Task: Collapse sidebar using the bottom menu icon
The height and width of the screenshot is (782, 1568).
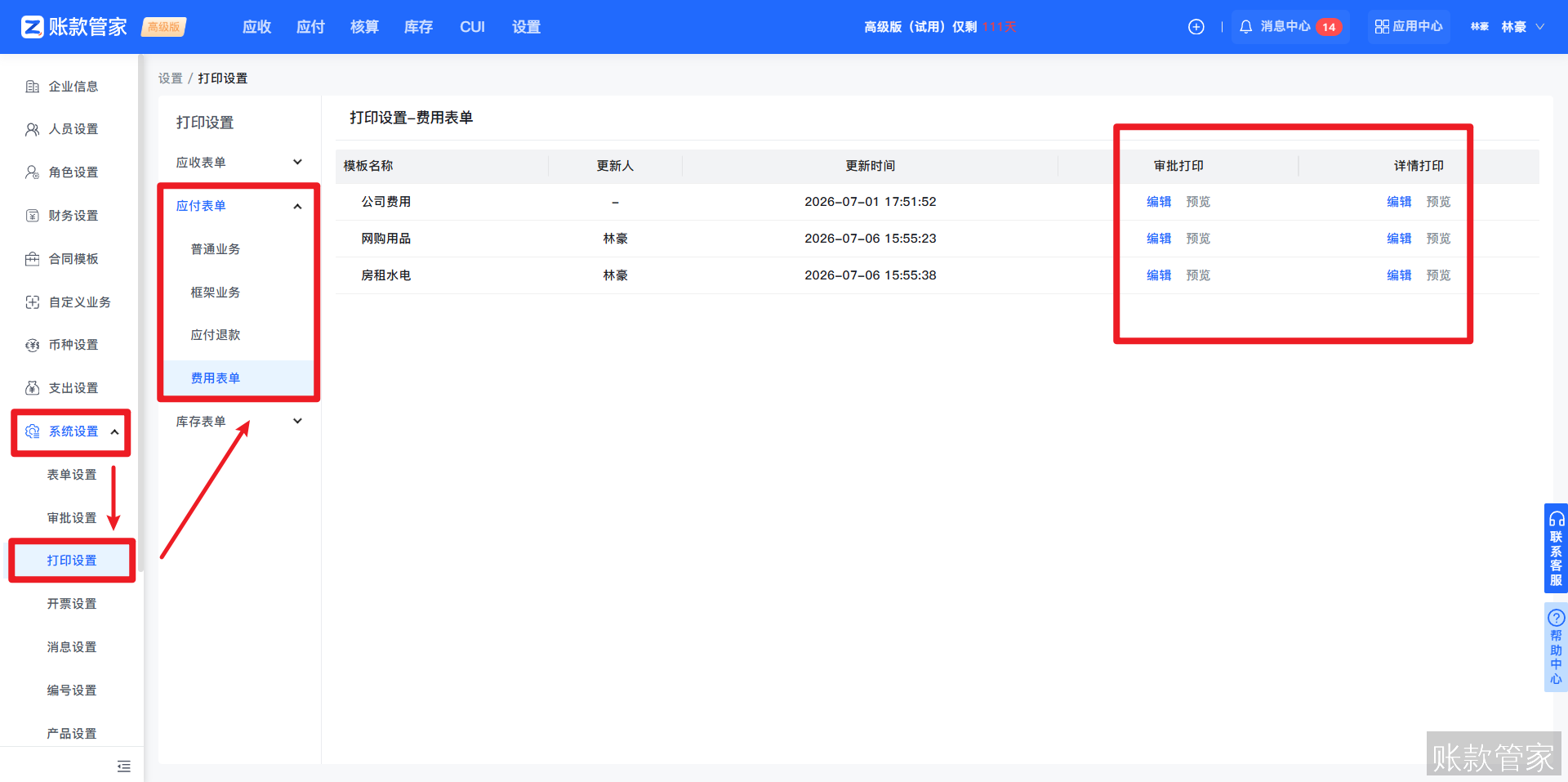Action: (x=123, y=766)
